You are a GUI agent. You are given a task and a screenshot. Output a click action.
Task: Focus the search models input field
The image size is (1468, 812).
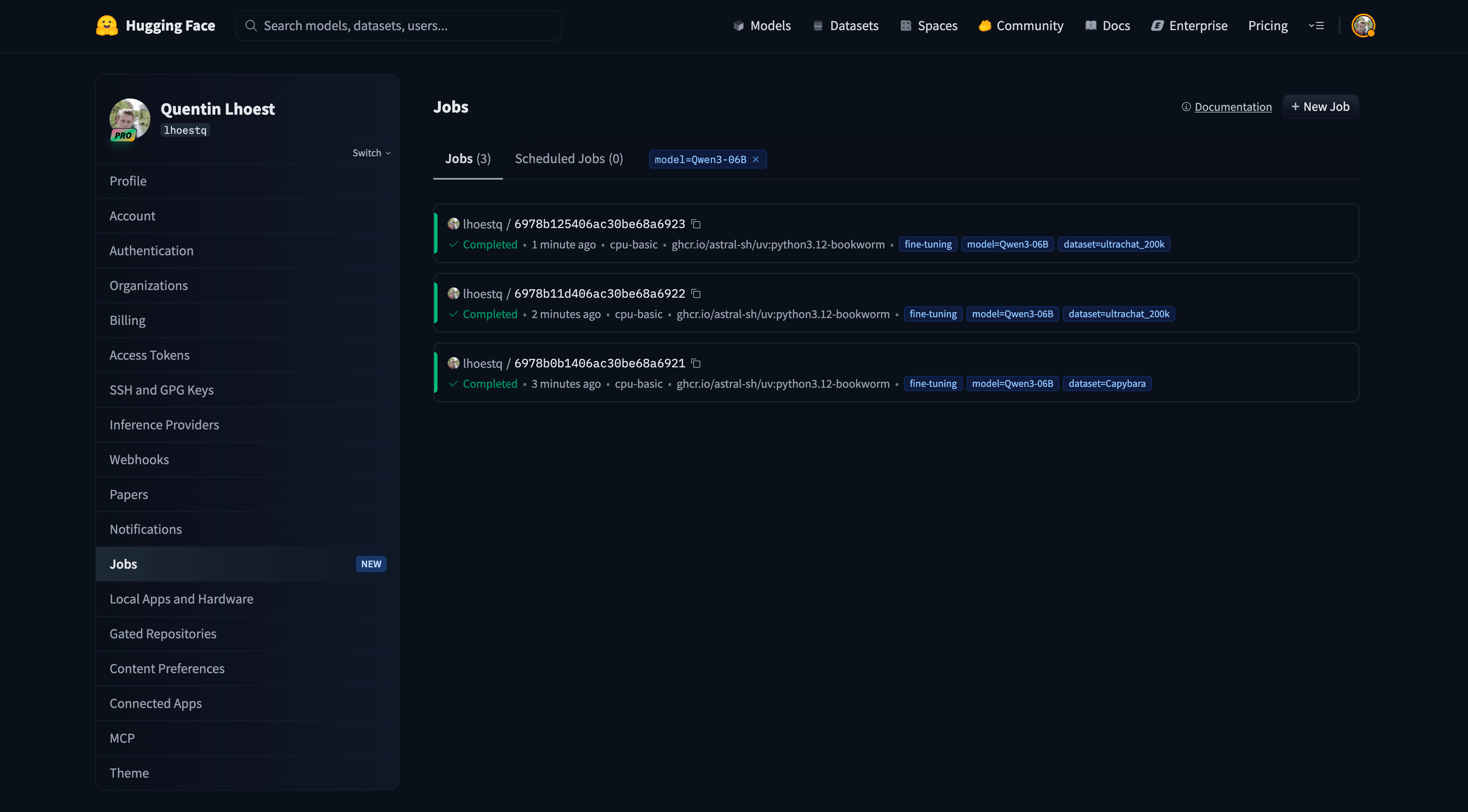(399, 25)
